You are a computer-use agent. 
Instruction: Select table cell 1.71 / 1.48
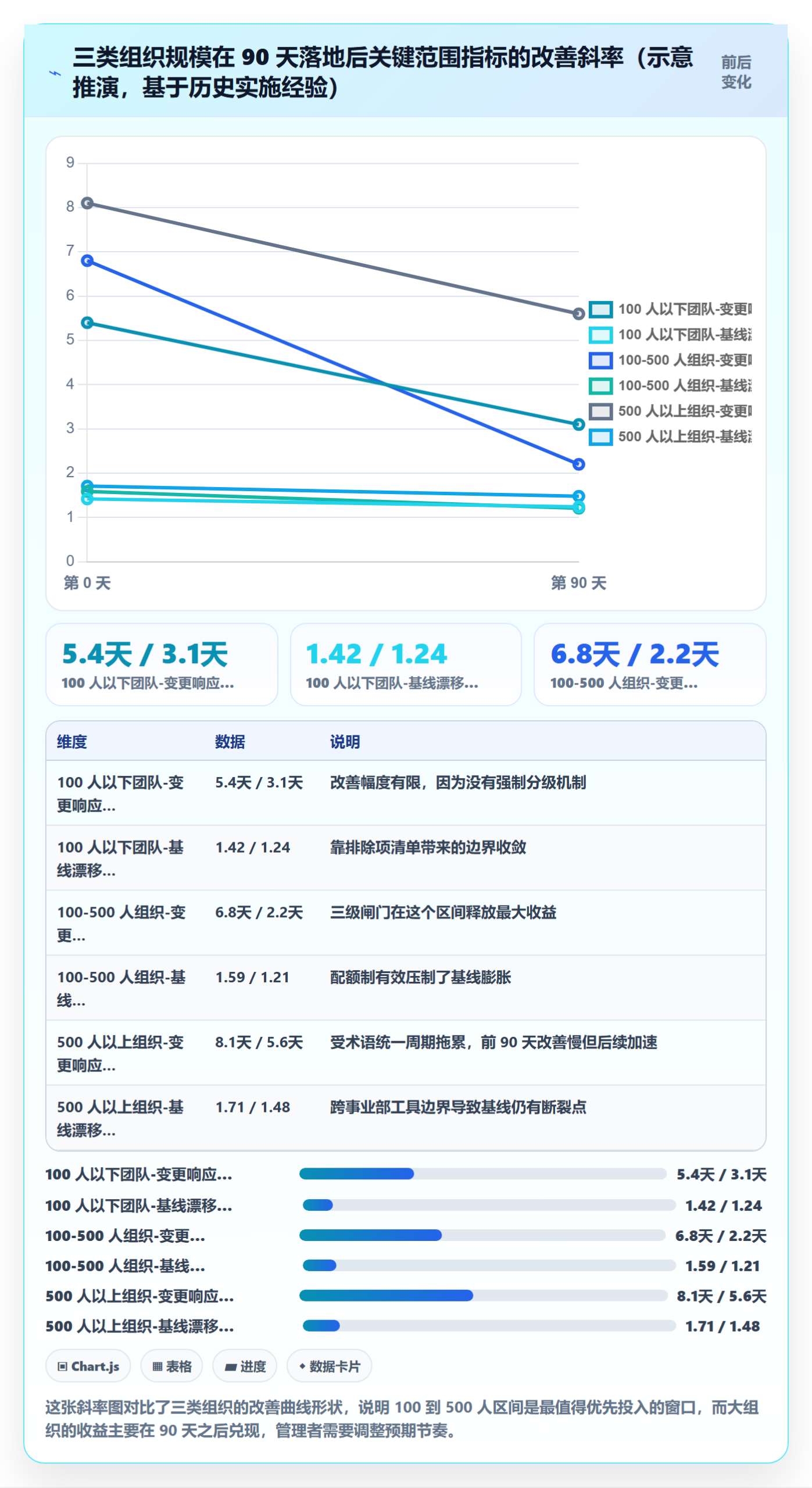point(253,1107)
